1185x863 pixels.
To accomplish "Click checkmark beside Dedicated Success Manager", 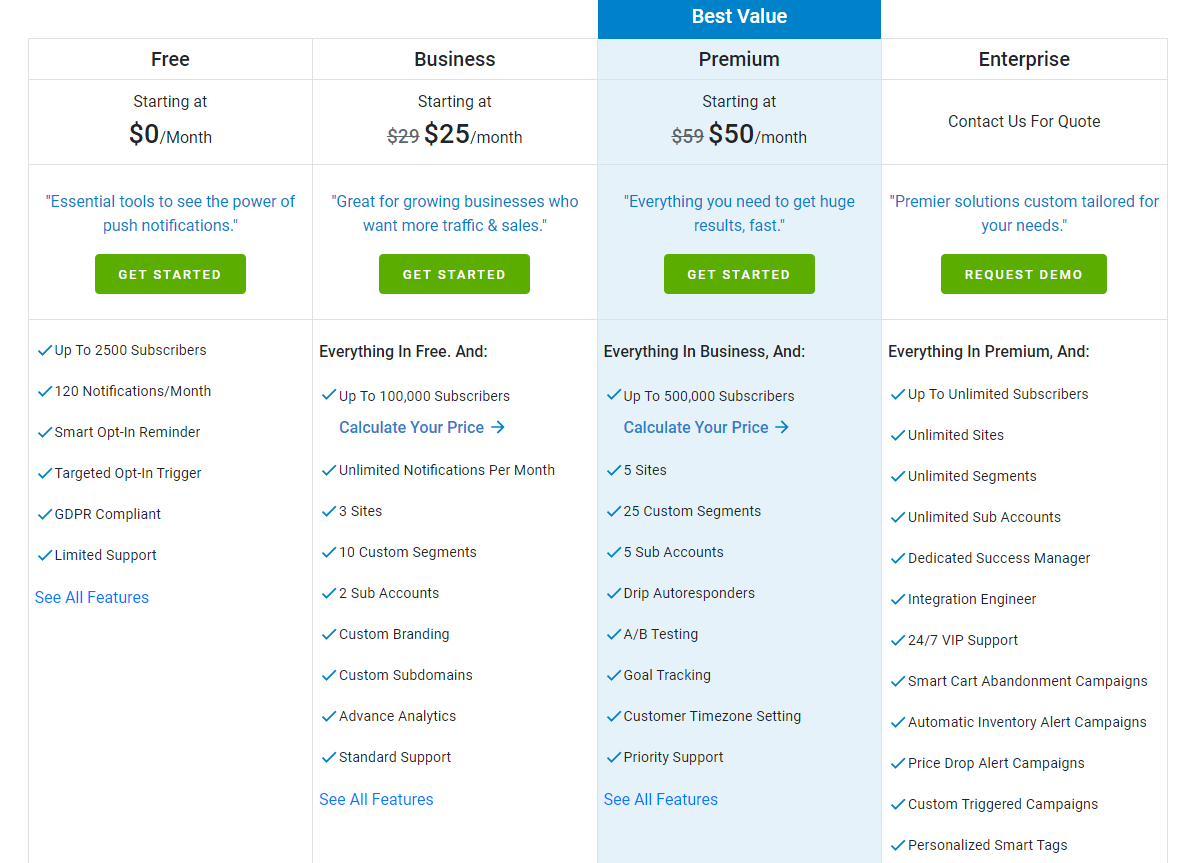I will [x=898, y=558].
